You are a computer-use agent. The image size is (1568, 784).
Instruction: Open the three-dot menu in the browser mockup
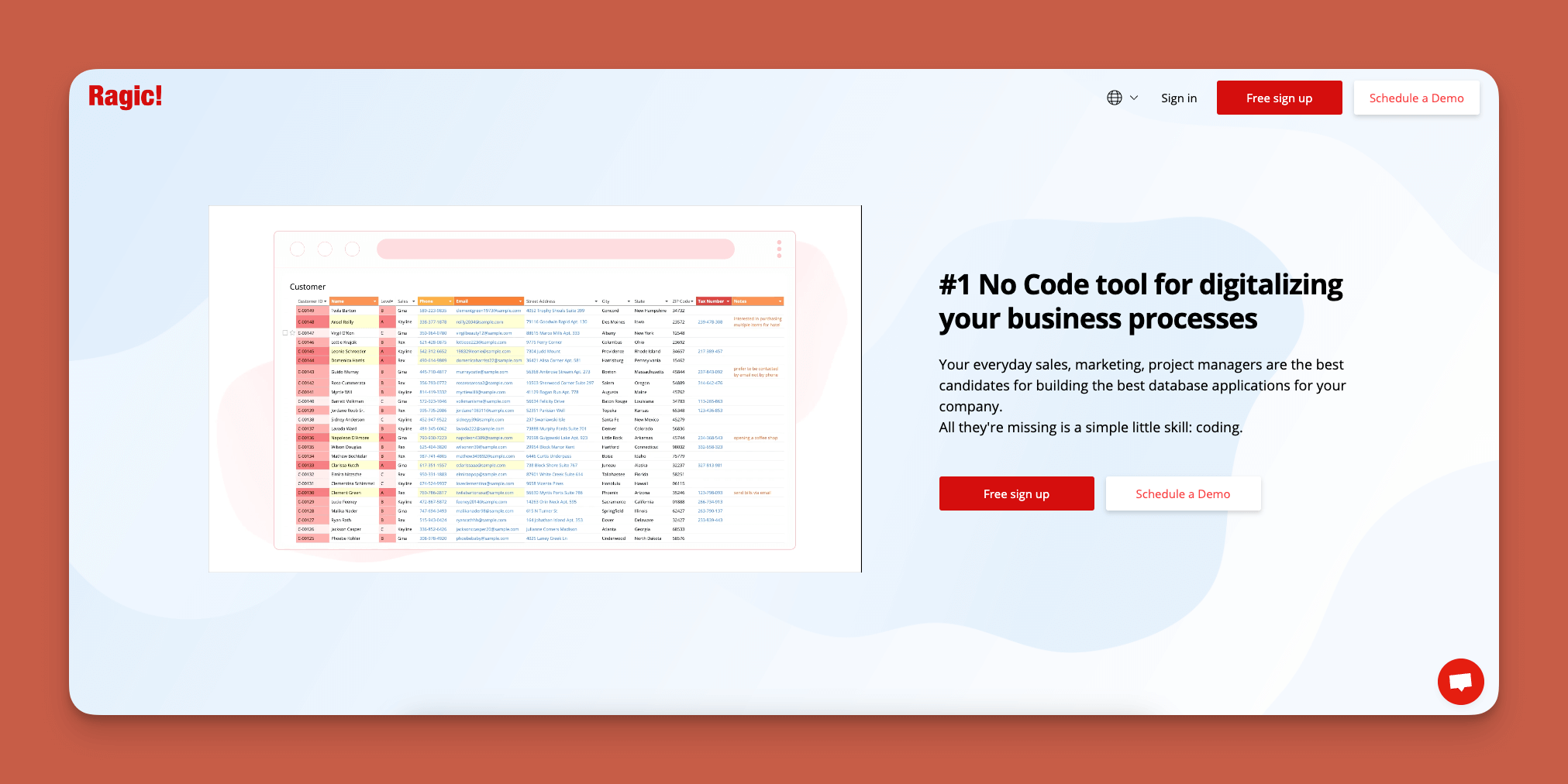(778, 249)
